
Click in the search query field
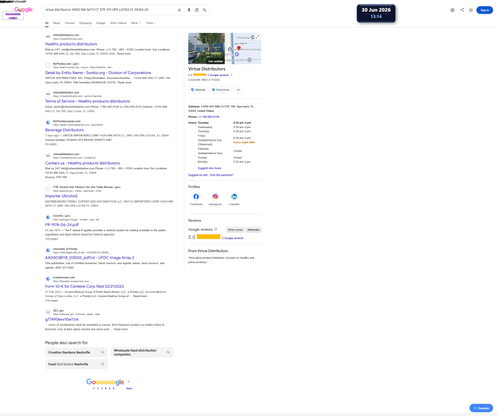[x=110, y=10]
